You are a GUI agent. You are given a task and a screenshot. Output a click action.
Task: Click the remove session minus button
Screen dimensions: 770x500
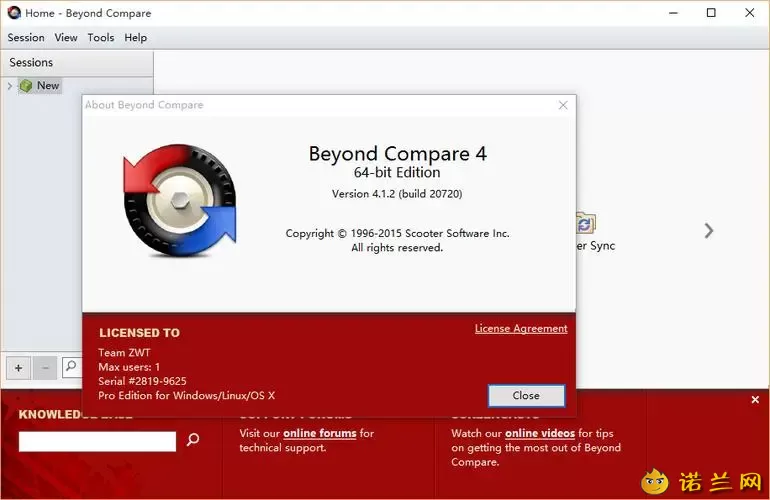(45, 368)
